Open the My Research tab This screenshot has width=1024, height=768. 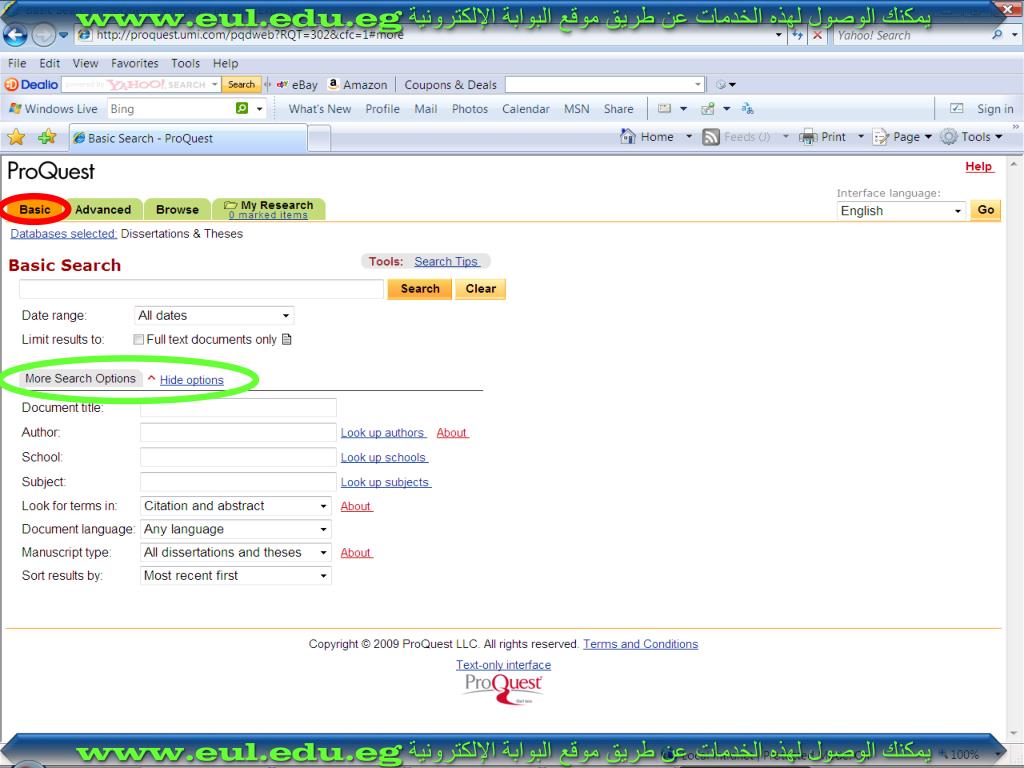pos(269,209)
